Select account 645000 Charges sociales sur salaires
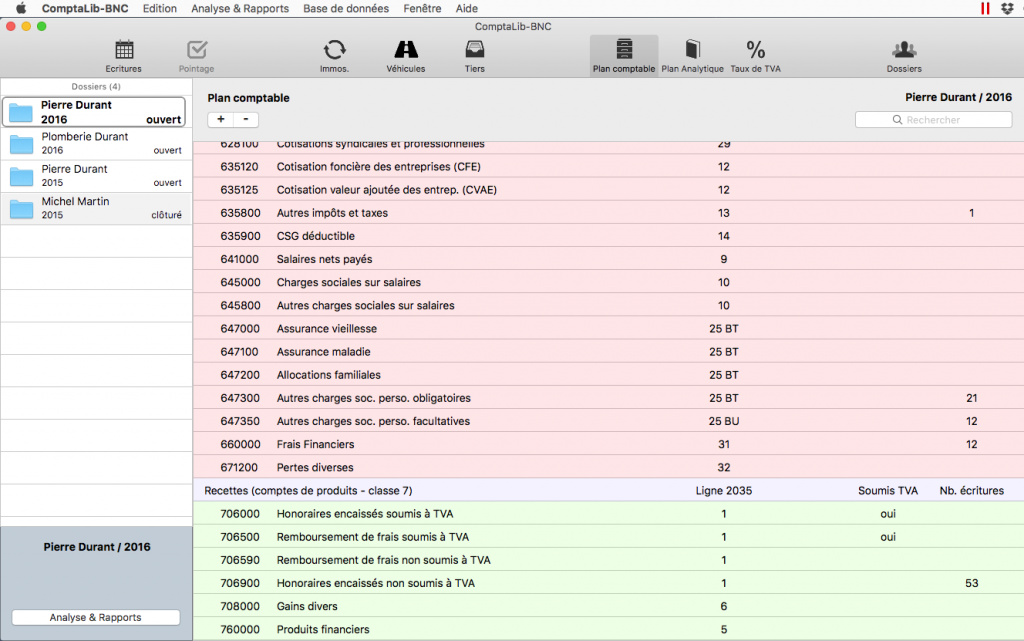Image resolution: width=1024 pixels, height=641 pixels. (x=609, y=283)
